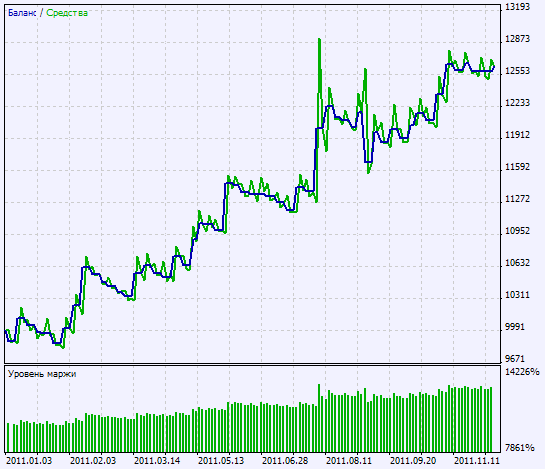Click the 2011.11.11 date label

point(477,461)
